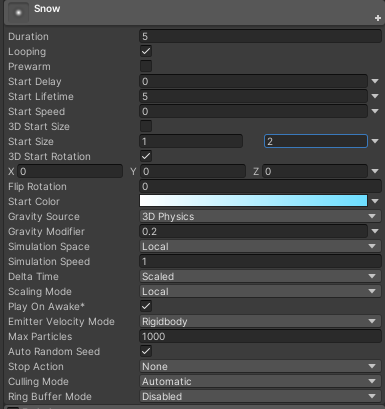Image resolution: width=385 pixels, height=409 pixels.
Task: Uncheck the Auto Random Seed checkbox
Action: [x=146, y=351]
